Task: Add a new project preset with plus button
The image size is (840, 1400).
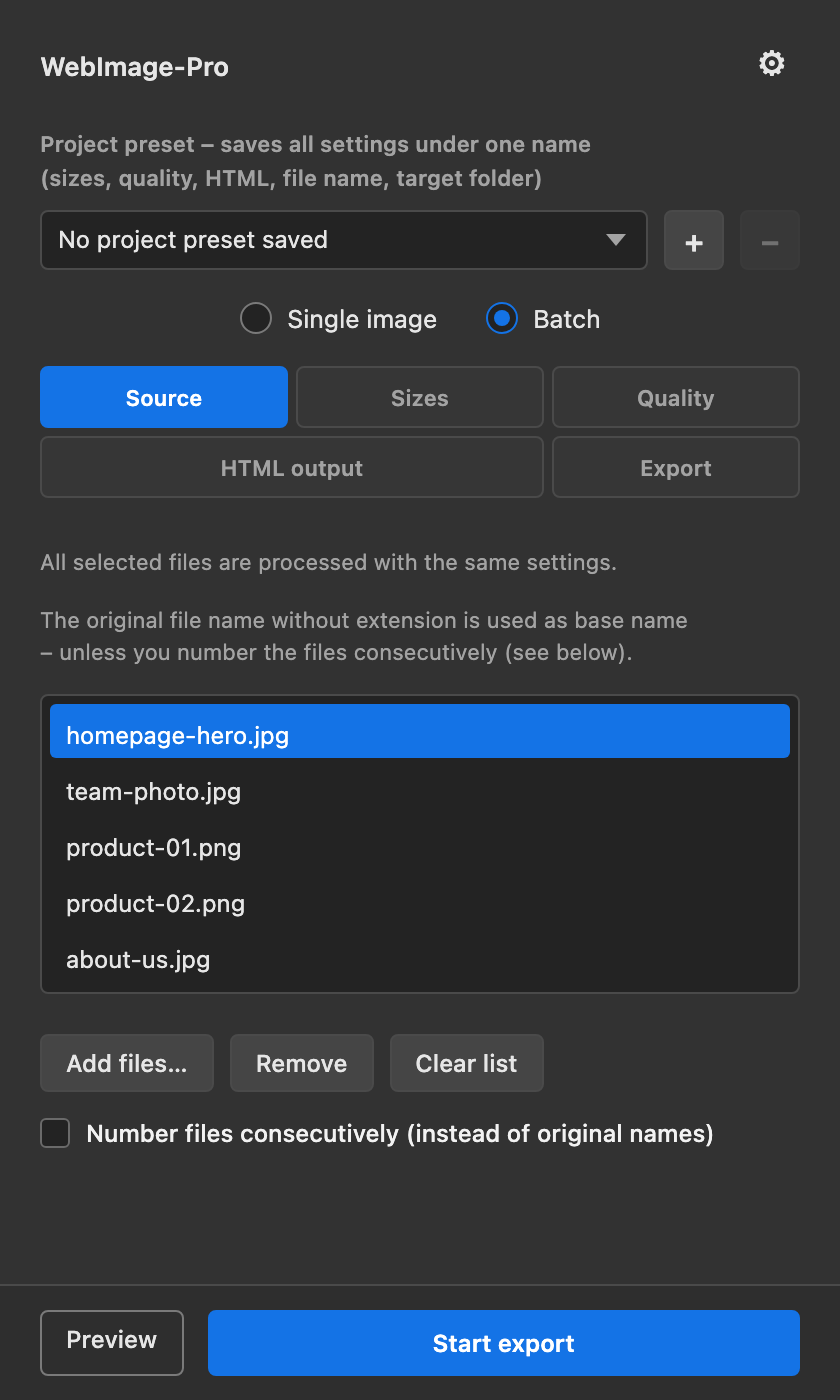Action: (694, 240)
